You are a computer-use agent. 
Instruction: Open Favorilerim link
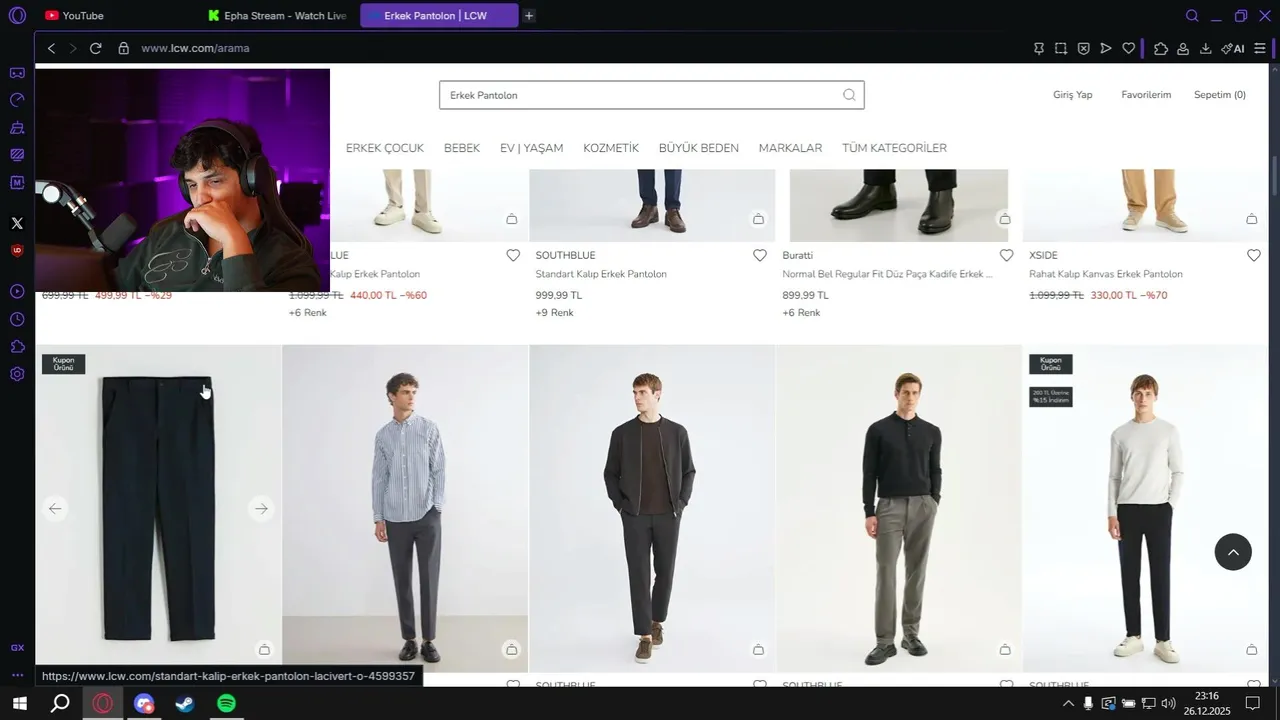[x=1146, y=95]
